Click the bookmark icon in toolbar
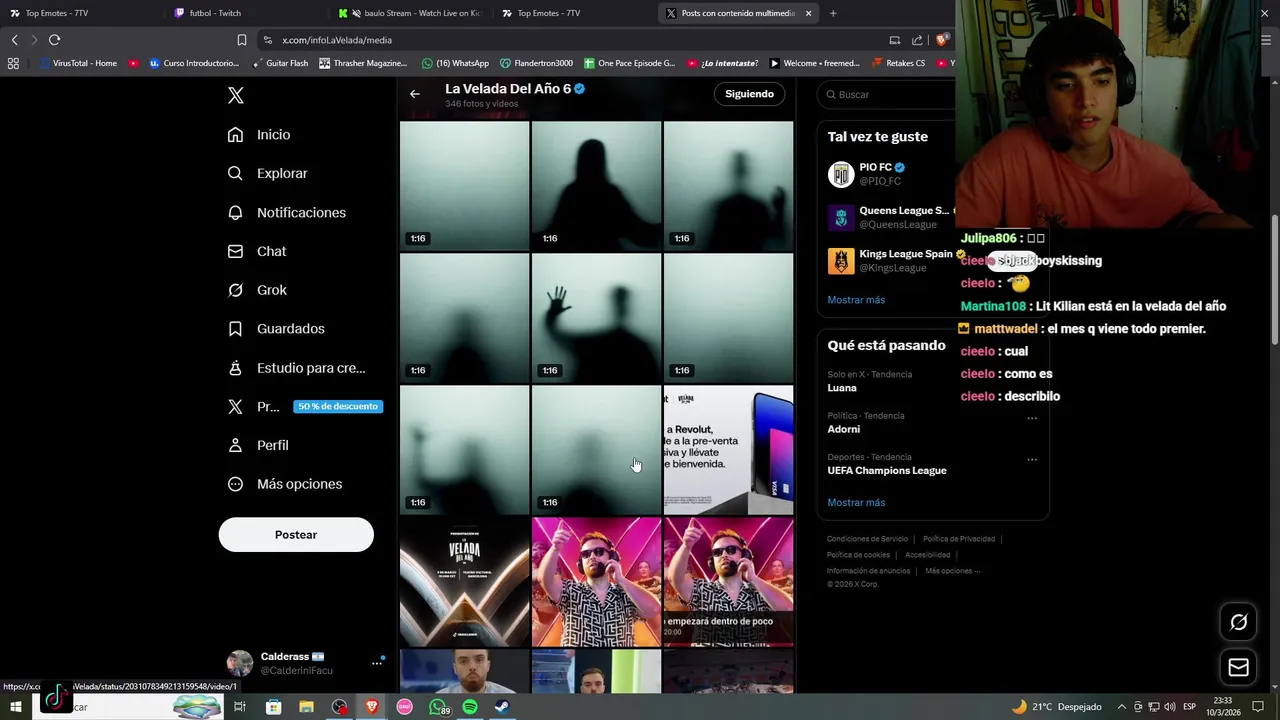 click(241, 40)
